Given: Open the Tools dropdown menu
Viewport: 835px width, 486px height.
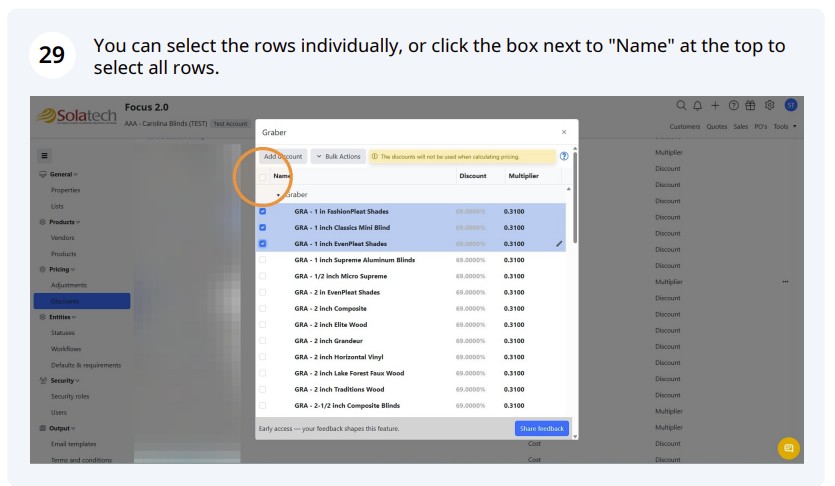Looking at the screenshot, I should [x=785, y=127].
